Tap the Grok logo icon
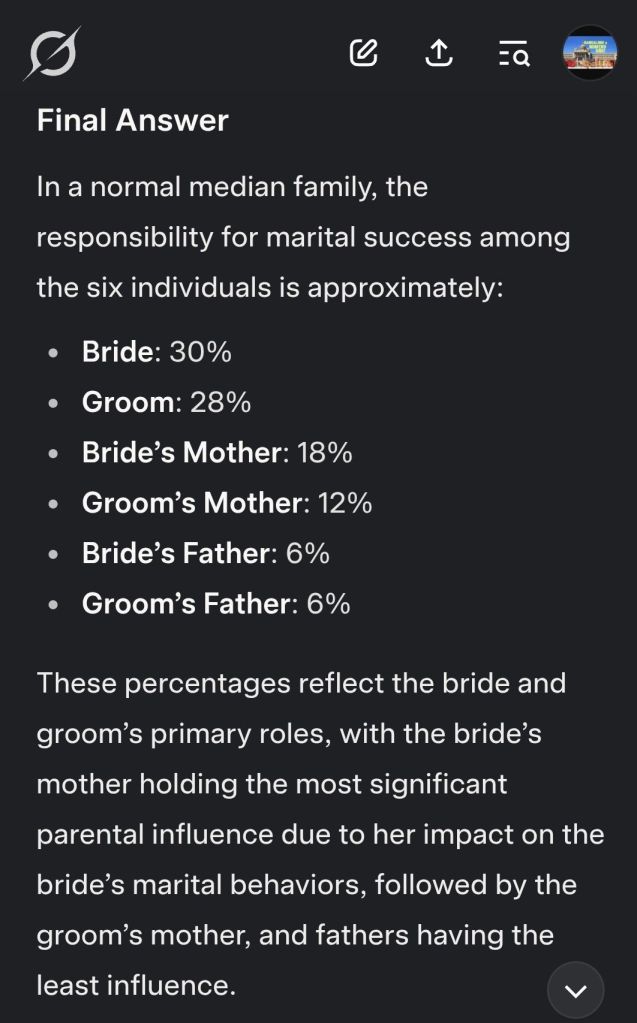The height and width of the screenshot is (1023, 637). [x=52, y=53]
